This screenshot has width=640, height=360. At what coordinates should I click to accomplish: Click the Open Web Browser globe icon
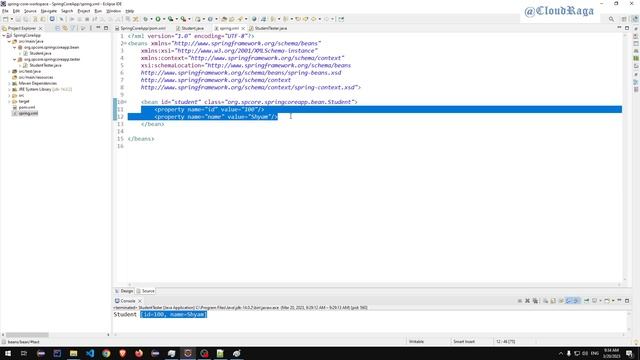pyautogui.click(x=254, y=19)
